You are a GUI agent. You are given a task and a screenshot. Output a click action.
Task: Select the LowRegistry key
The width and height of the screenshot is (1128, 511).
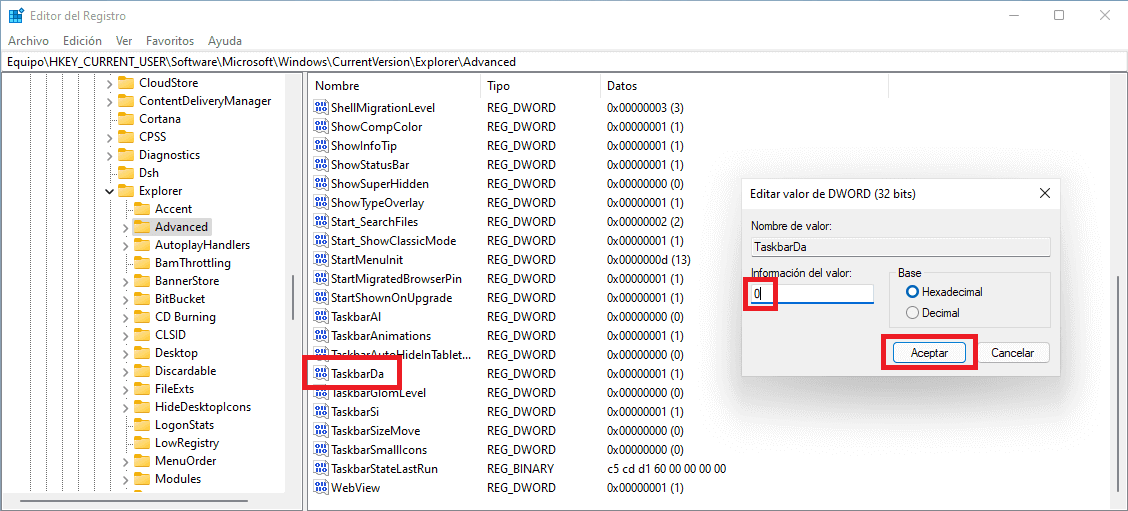pyautogui.click(x=187, y=443)
